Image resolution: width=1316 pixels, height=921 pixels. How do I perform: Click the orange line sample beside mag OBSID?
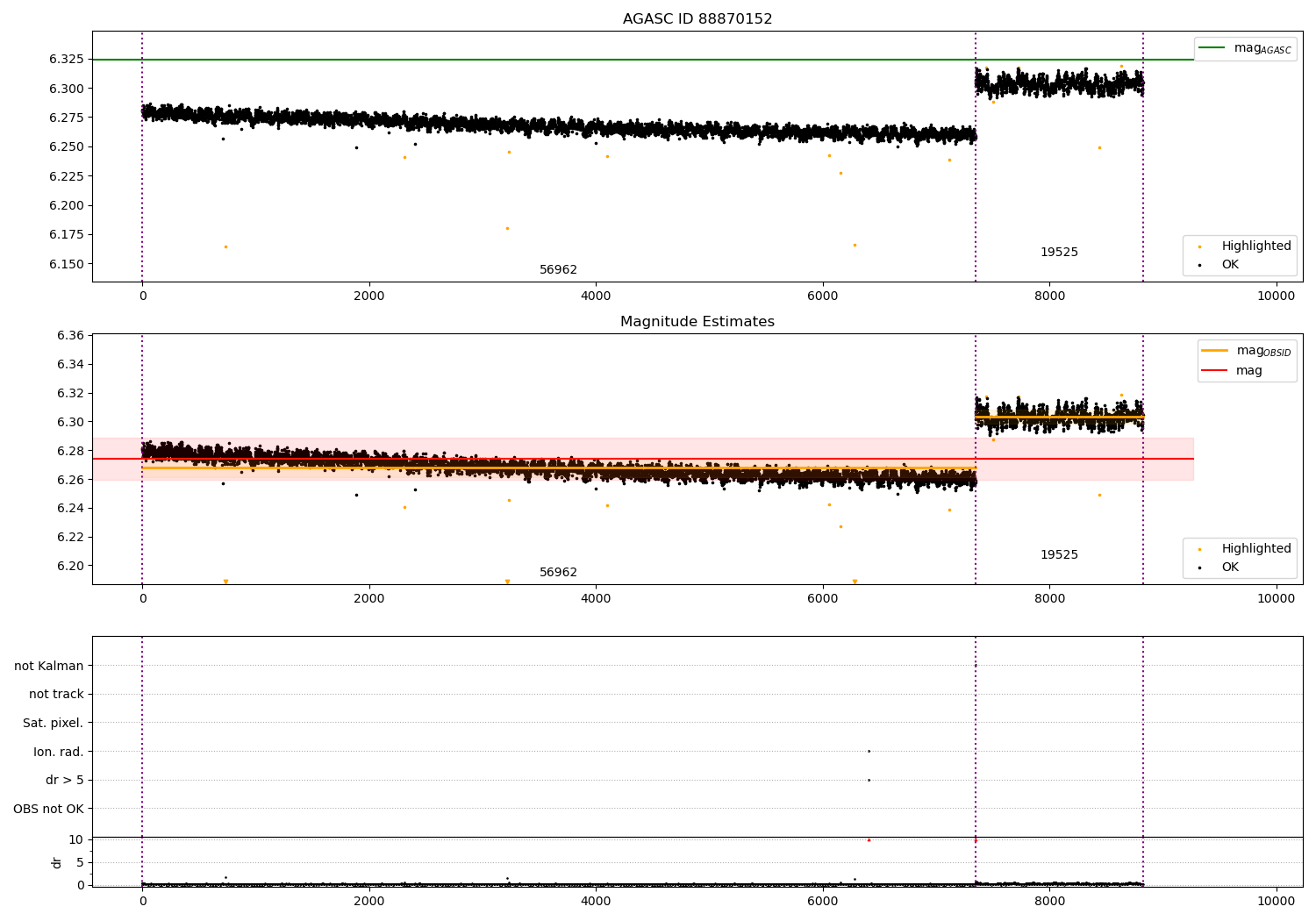[1214, 351]
